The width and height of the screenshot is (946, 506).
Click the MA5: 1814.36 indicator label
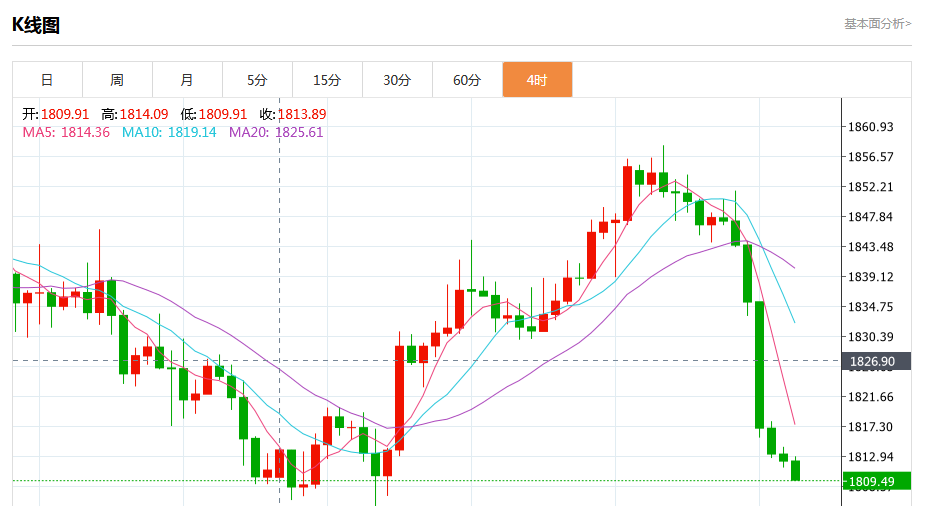[66, 132]
